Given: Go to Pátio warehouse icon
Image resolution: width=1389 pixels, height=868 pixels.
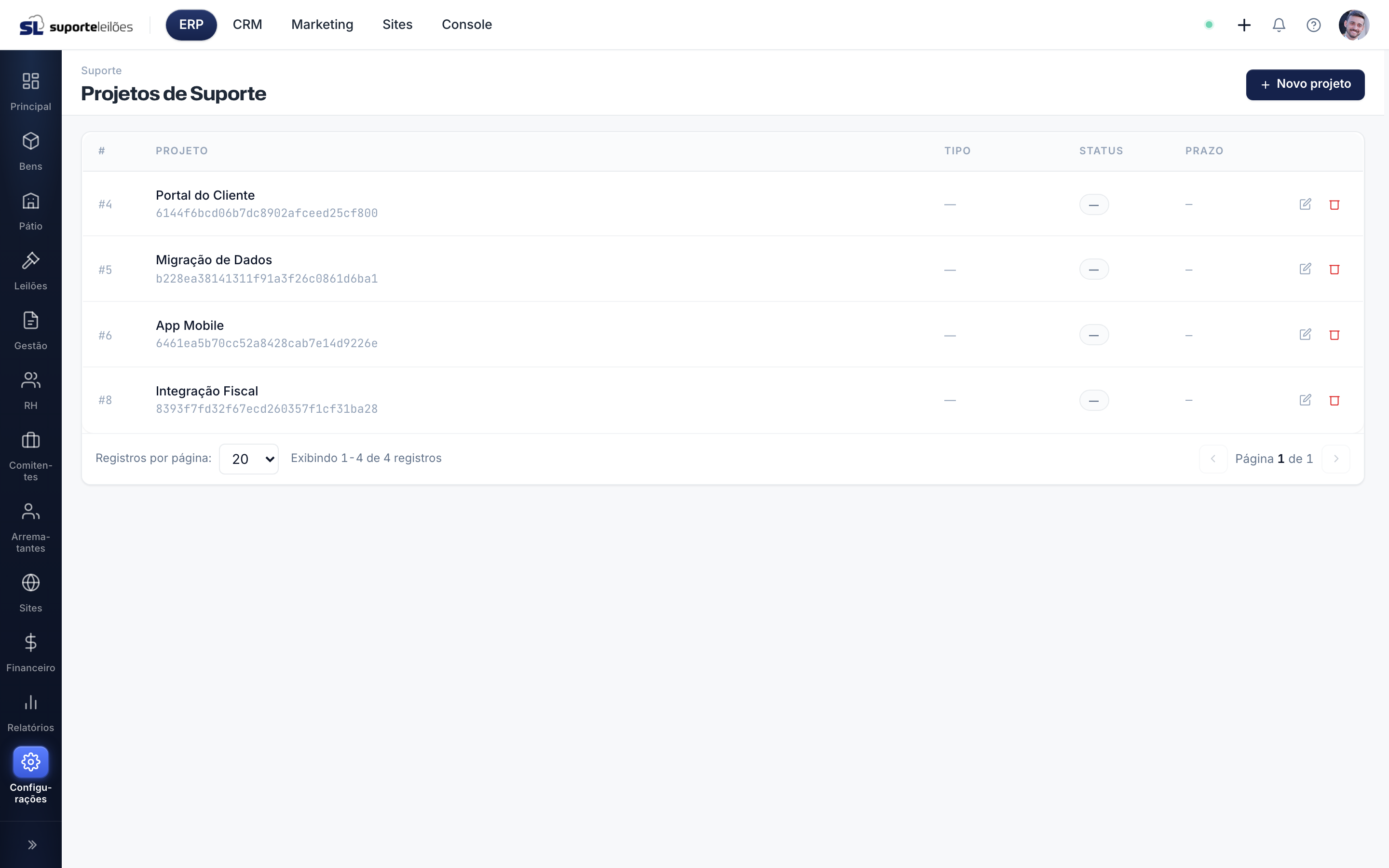Looking at the screenshot, I should point(30,201).
